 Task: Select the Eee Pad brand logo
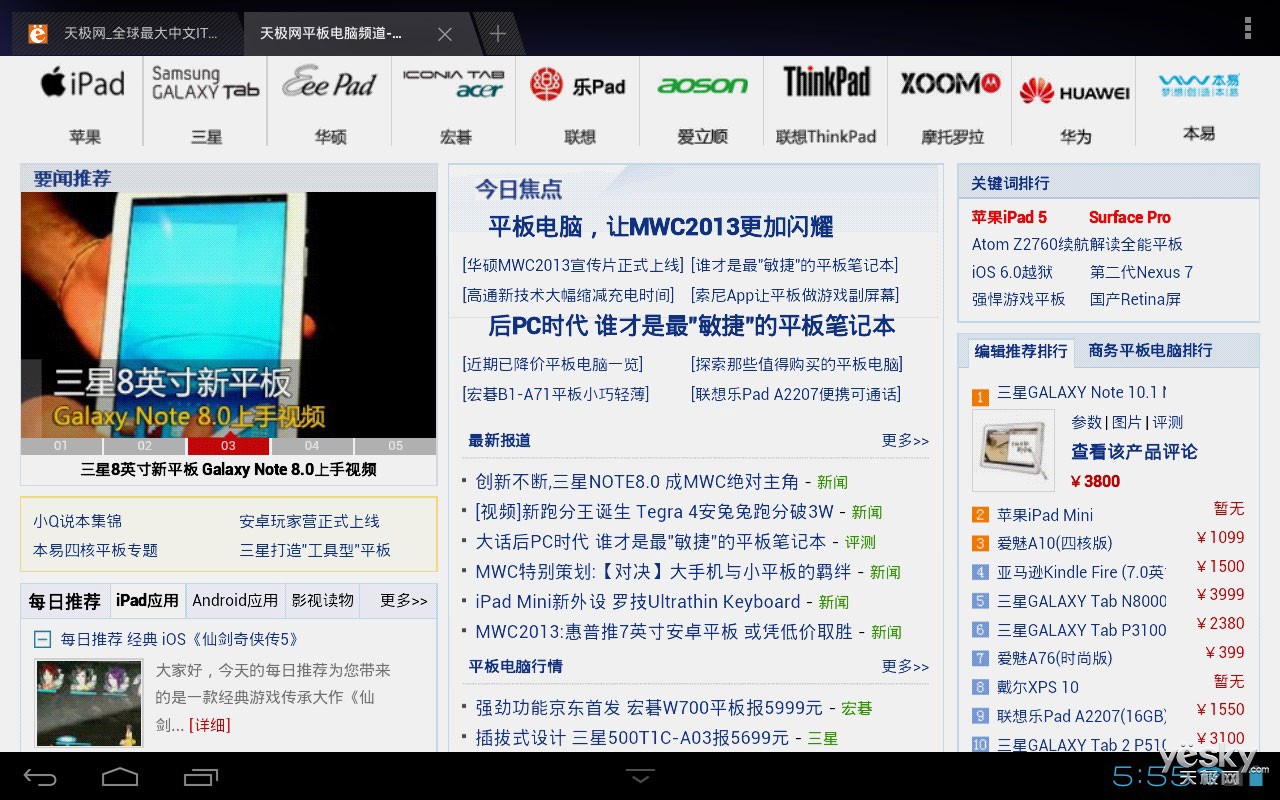coord(329,83)
